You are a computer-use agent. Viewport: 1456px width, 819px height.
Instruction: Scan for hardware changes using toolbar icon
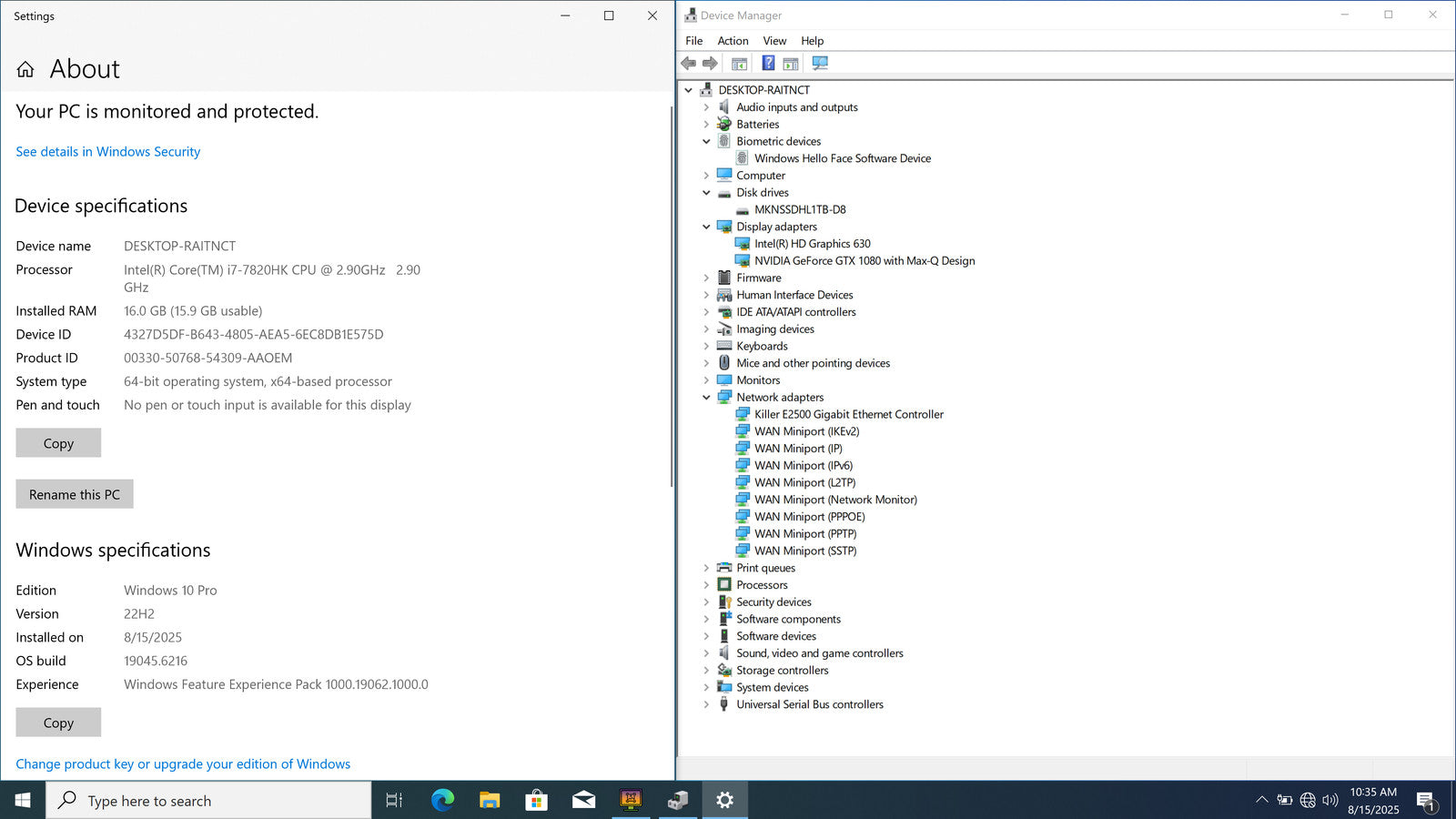820,64
